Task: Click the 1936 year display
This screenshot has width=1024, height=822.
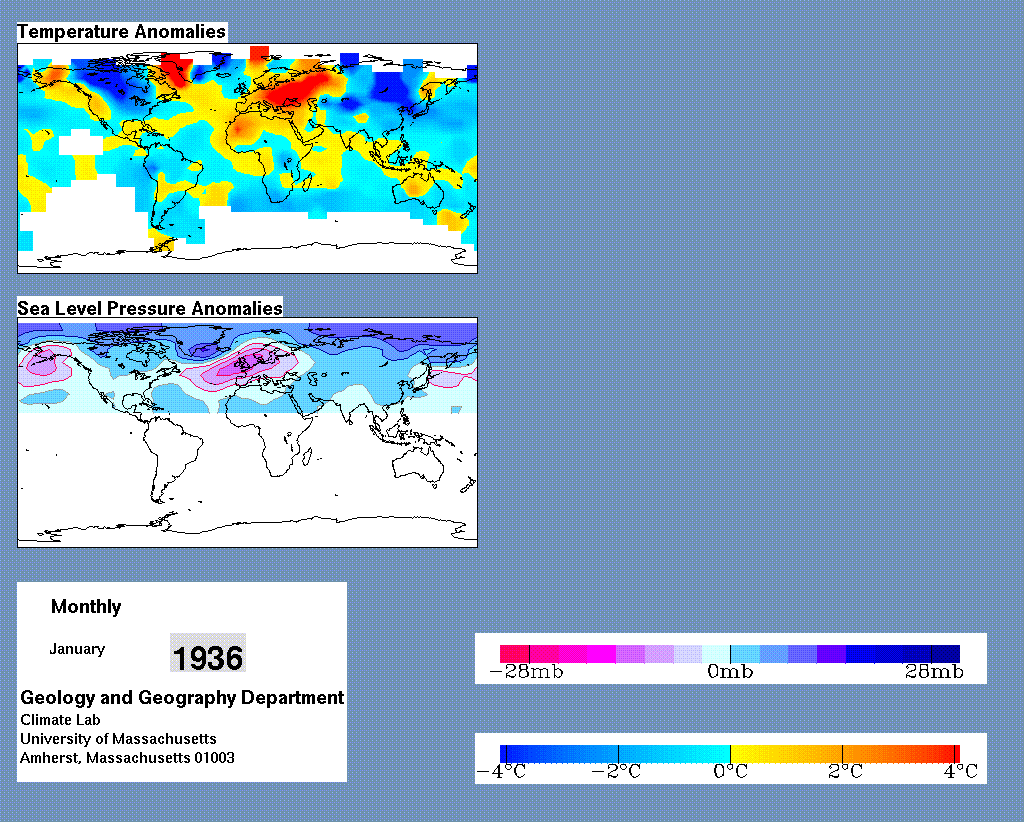Action: tap(208, 653)
